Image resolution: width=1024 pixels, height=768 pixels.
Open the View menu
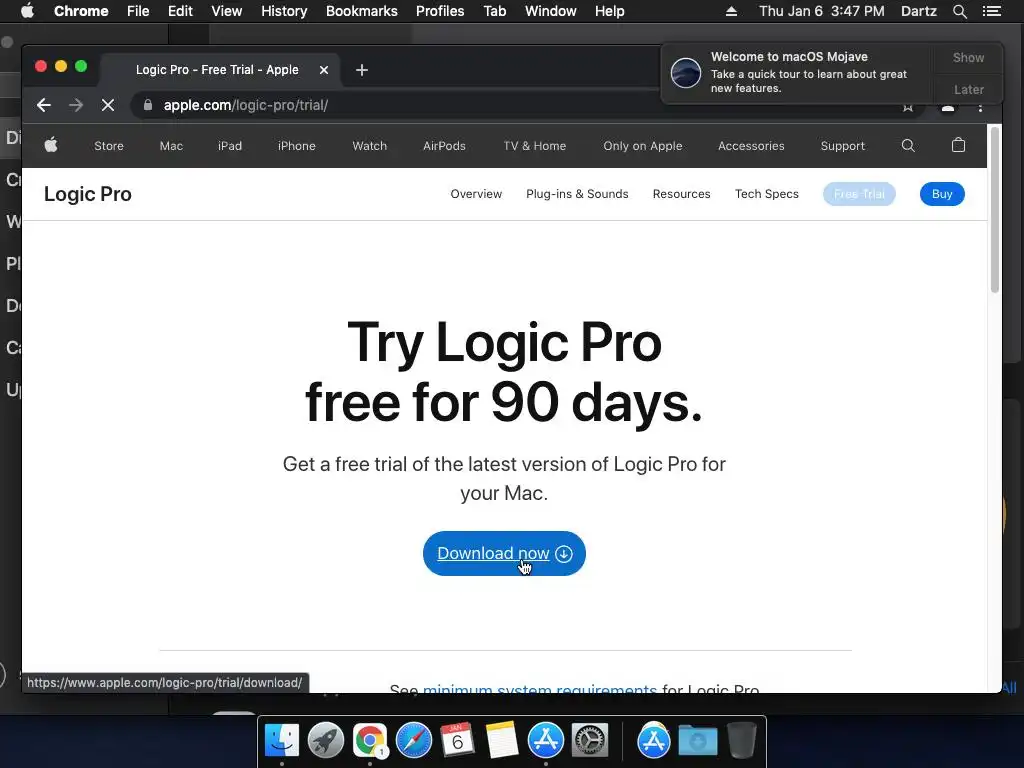227,11
